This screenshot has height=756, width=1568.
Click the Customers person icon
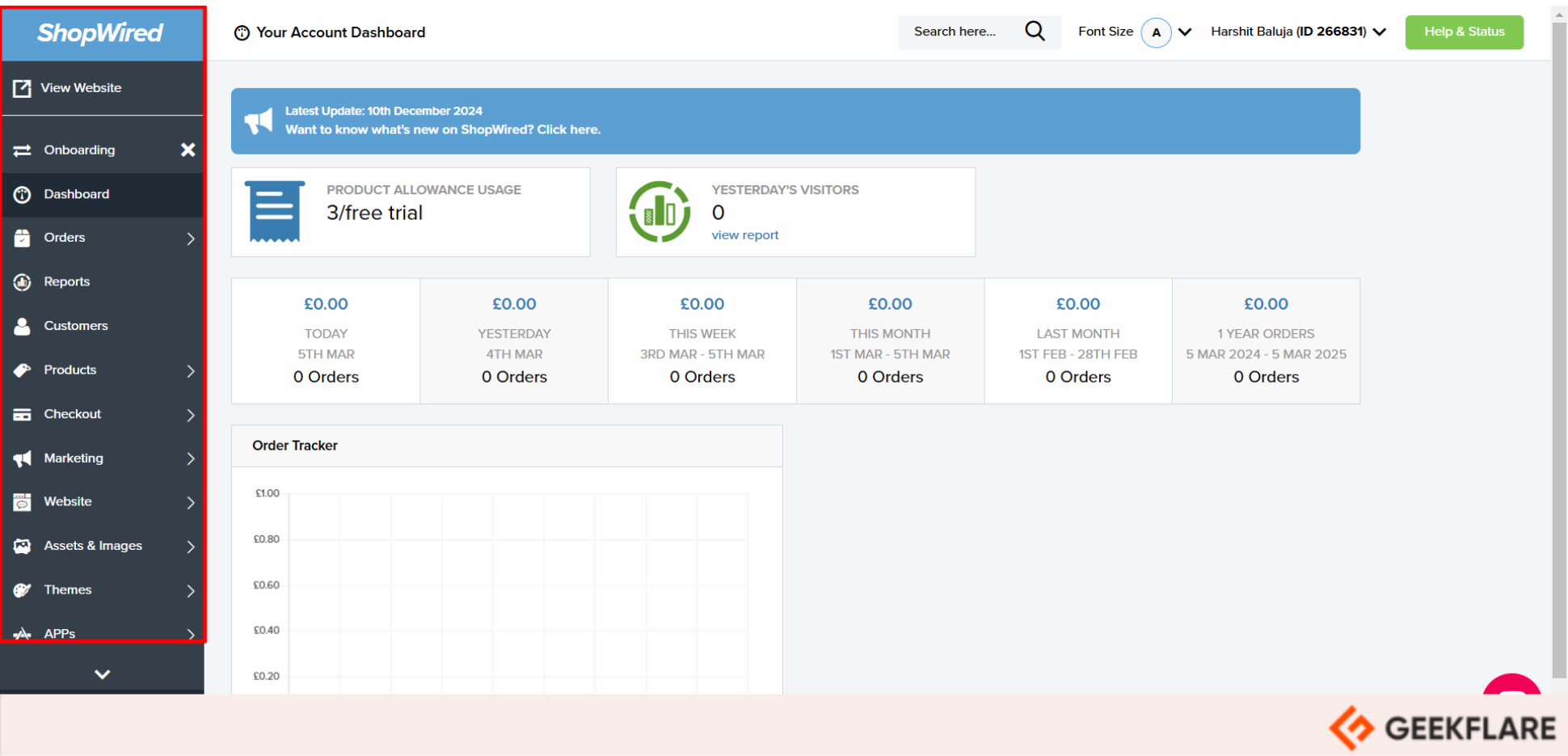click(x=22, y=326)
